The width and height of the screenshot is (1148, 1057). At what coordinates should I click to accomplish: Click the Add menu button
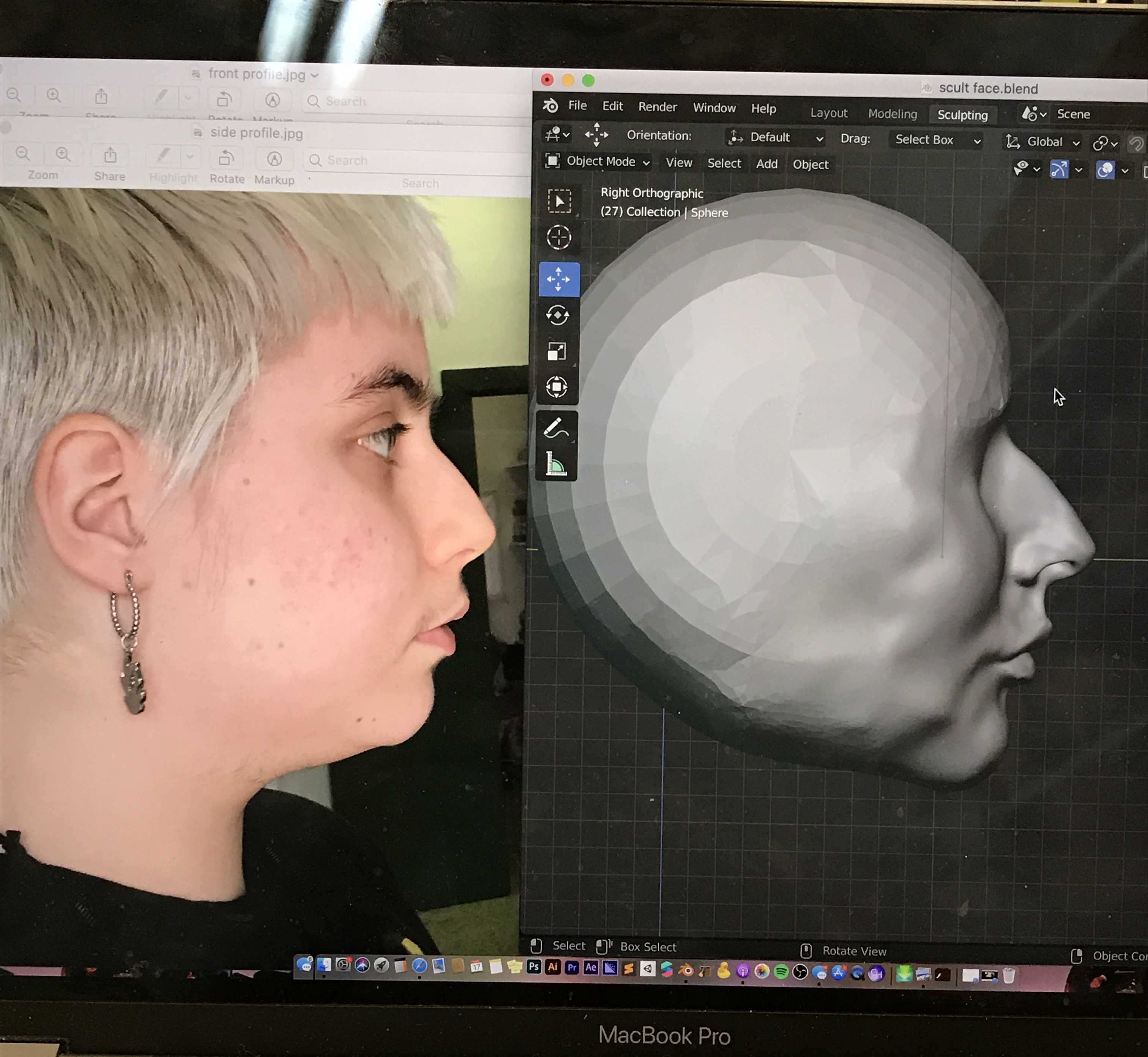pos(766,164)
